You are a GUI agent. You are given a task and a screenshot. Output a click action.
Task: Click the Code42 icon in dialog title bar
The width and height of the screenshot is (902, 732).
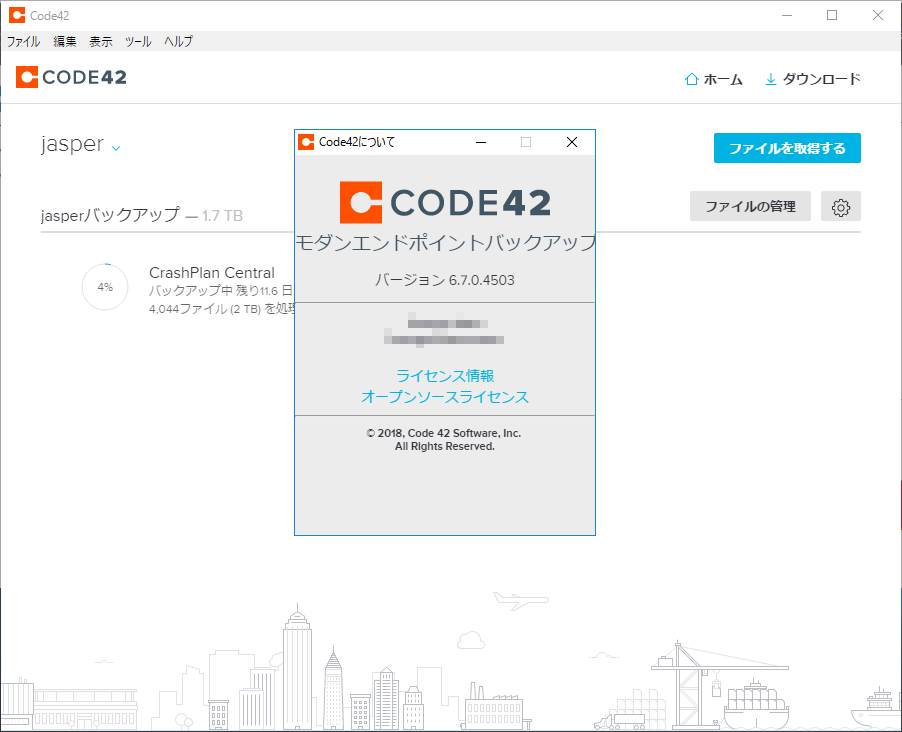click(x=306, y=142)
